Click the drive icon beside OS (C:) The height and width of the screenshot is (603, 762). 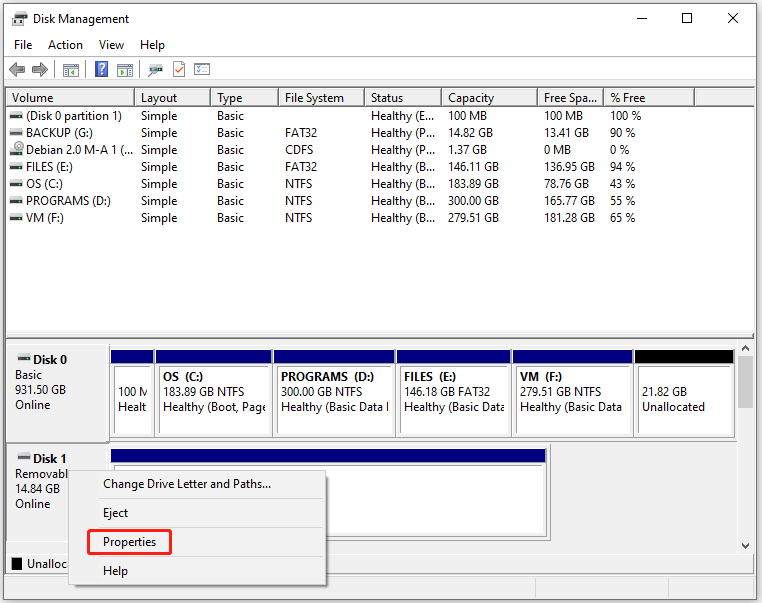point(16,184)
